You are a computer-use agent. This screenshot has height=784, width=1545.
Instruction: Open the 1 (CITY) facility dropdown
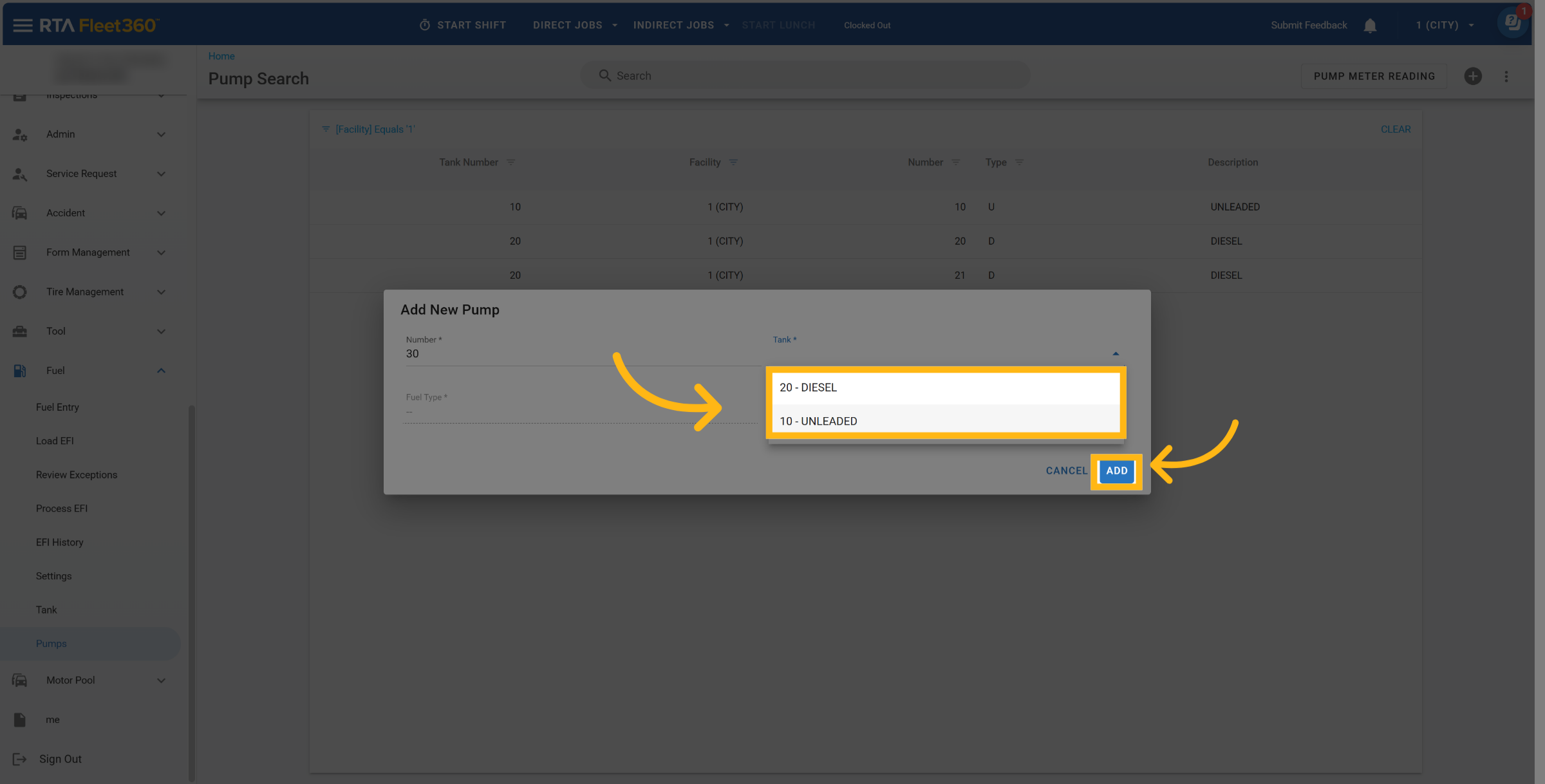tap(1445, 25)
